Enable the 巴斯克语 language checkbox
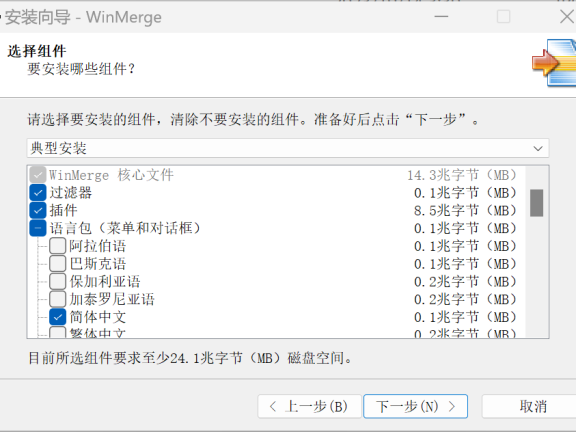 pyautogui.click(x=58, y=263)
